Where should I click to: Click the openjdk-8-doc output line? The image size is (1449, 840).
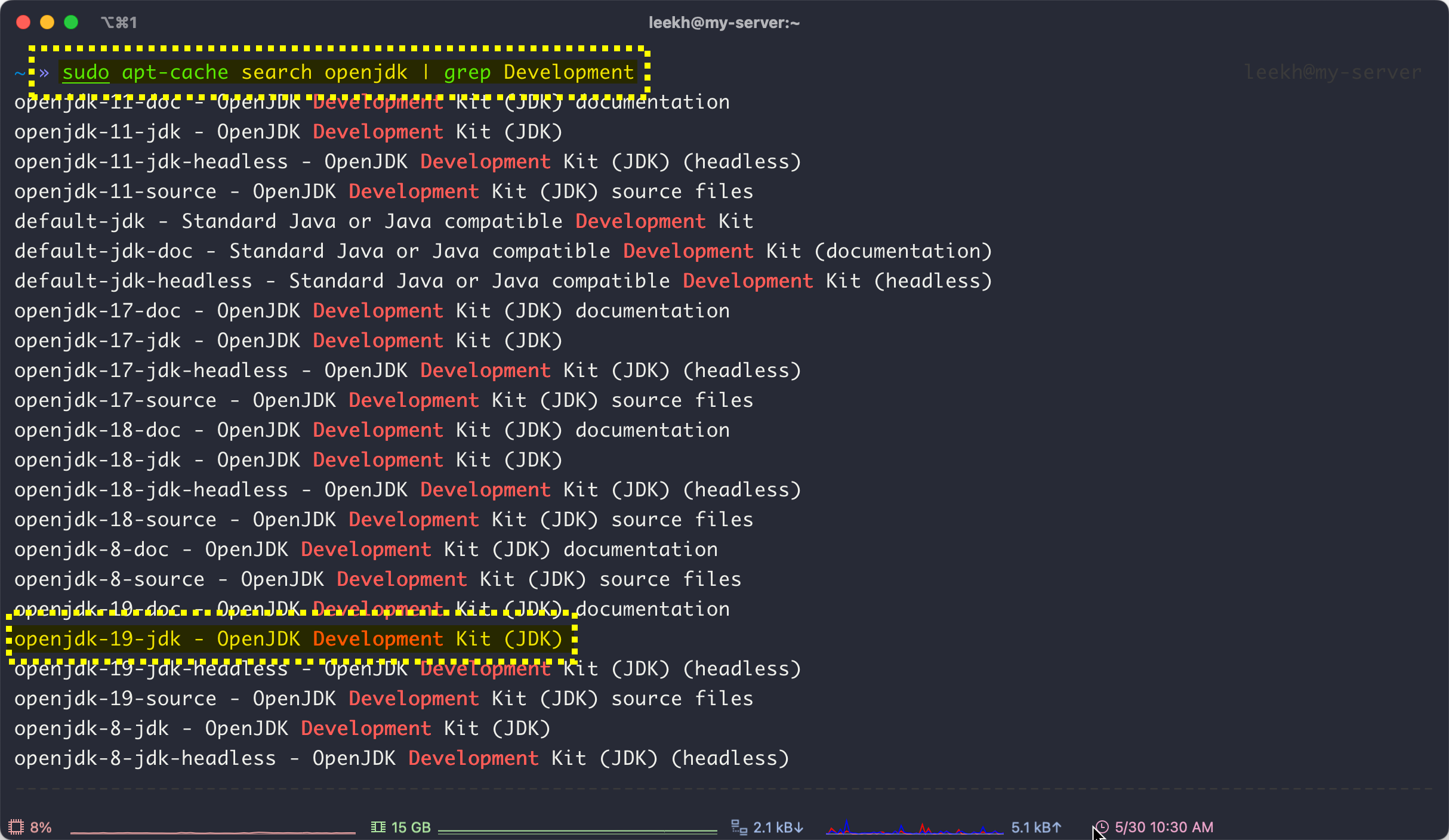tap(366, 549)
